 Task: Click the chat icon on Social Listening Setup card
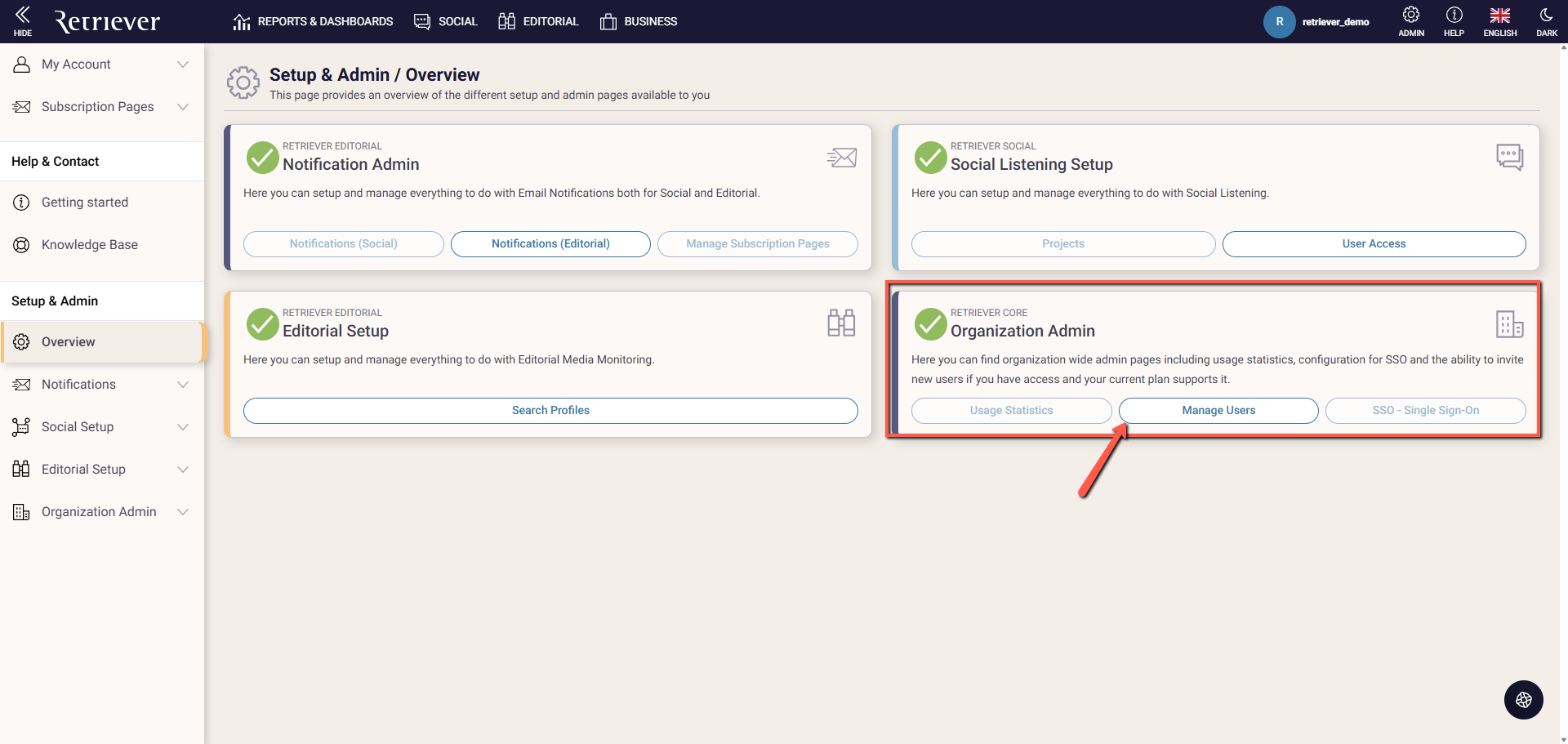1509,157
